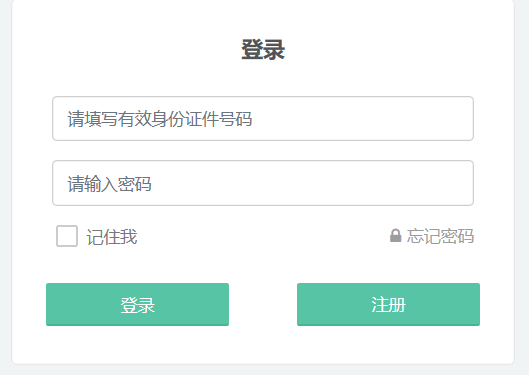The width and height of the screenshot is (529, 375).
Task: Click the 记住我 label text
Action: [x=112, y=237]
